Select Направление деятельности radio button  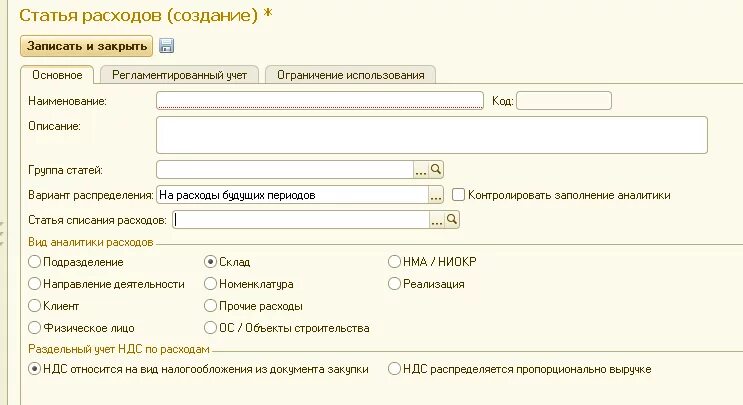click(x=35, y=284)
